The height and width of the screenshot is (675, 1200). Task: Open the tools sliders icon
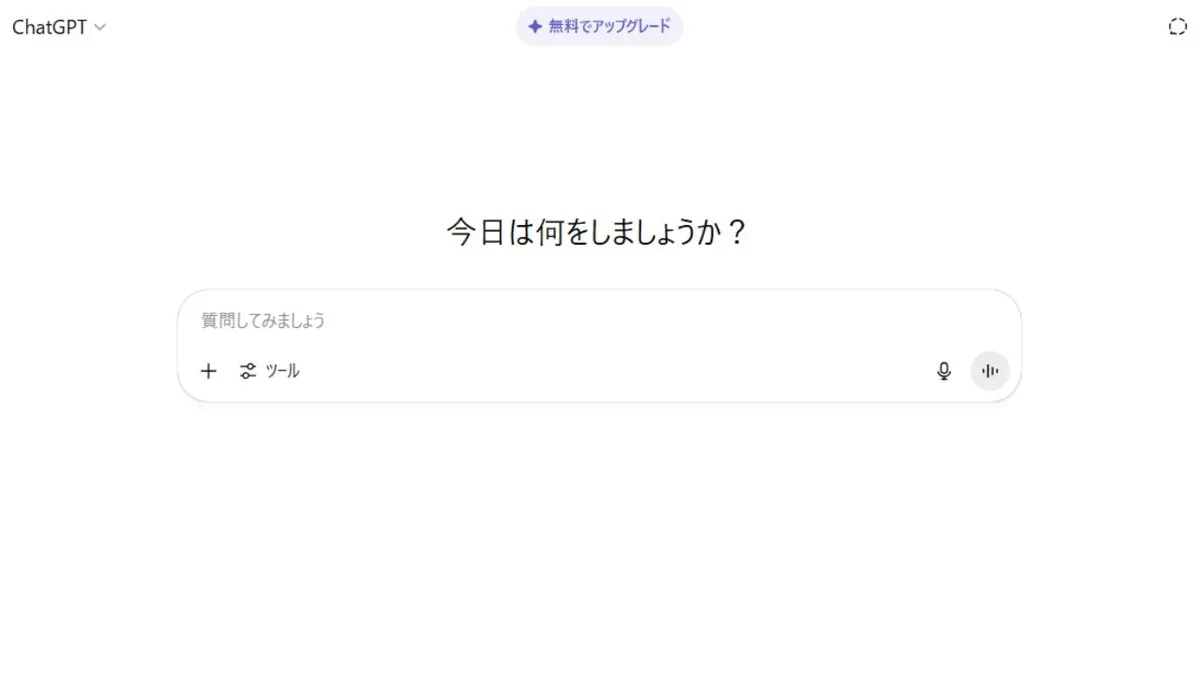click(248, 371)
